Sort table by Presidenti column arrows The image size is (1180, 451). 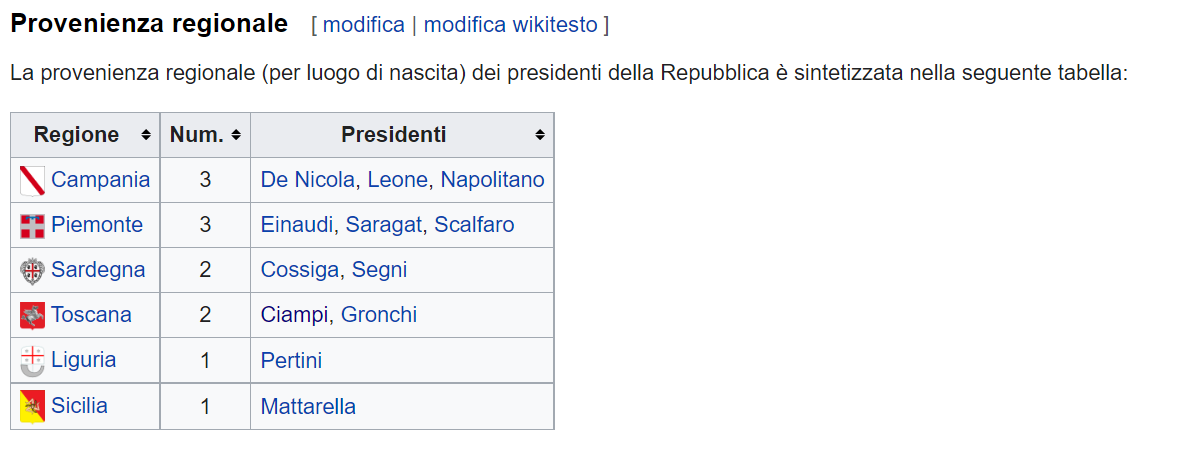pyautogui.click(x=540, y=136)
